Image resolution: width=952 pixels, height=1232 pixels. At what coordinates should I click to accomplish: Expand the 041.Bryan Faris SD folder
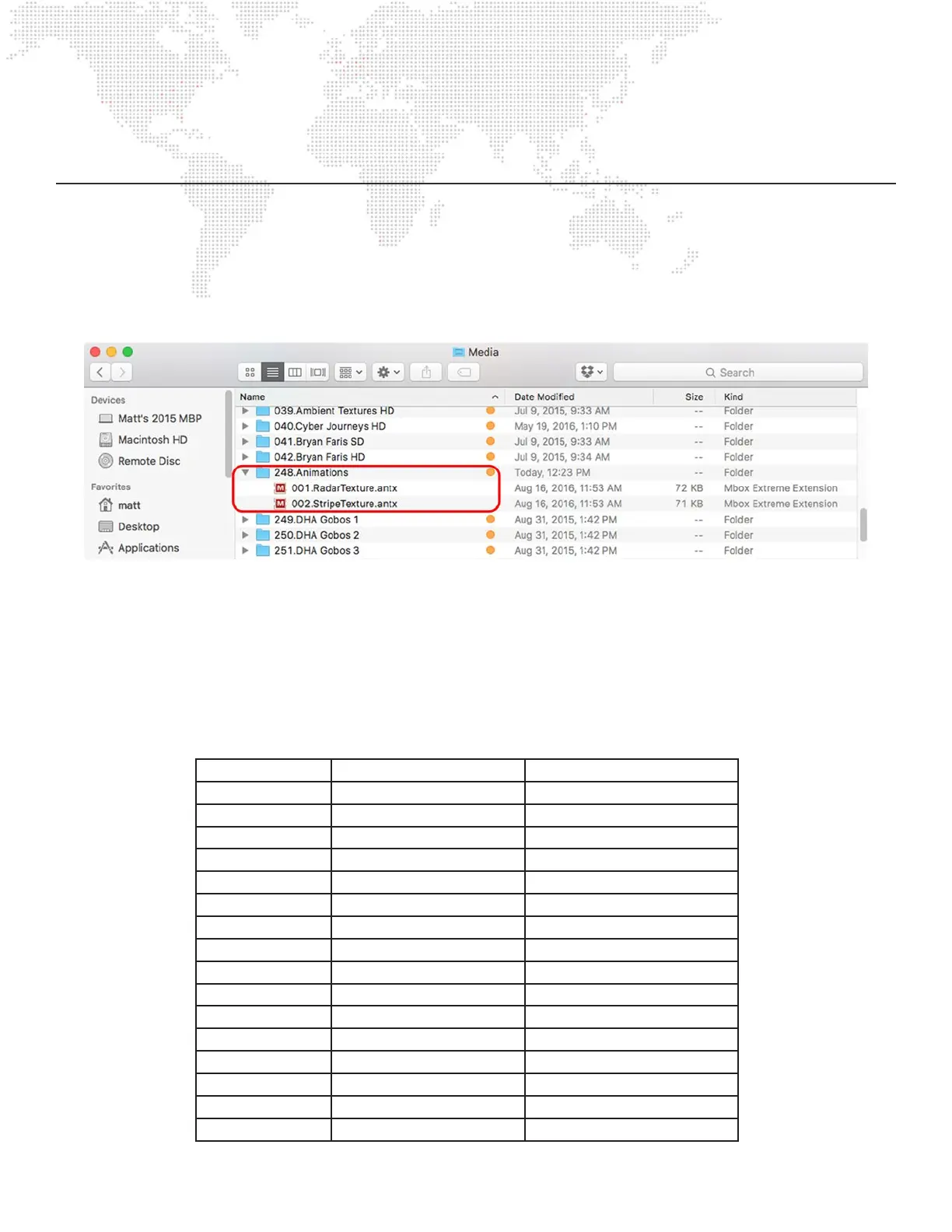(x=245, y=442)
